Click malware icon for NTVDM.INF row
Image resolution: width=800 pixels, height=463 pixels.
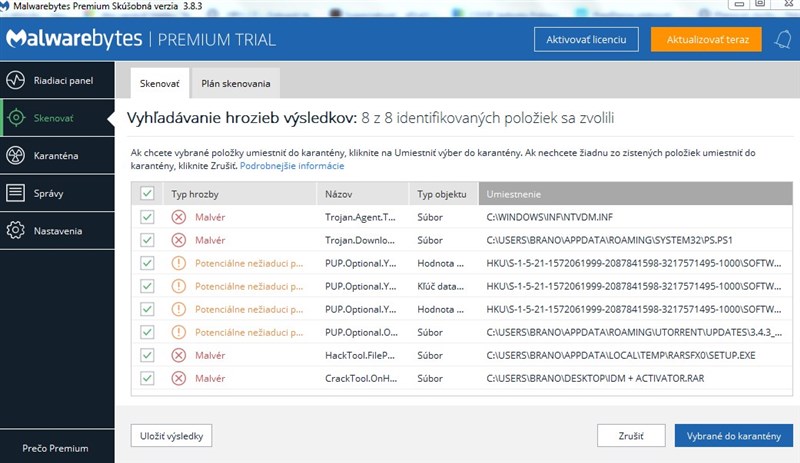click(x=178, y=217)
